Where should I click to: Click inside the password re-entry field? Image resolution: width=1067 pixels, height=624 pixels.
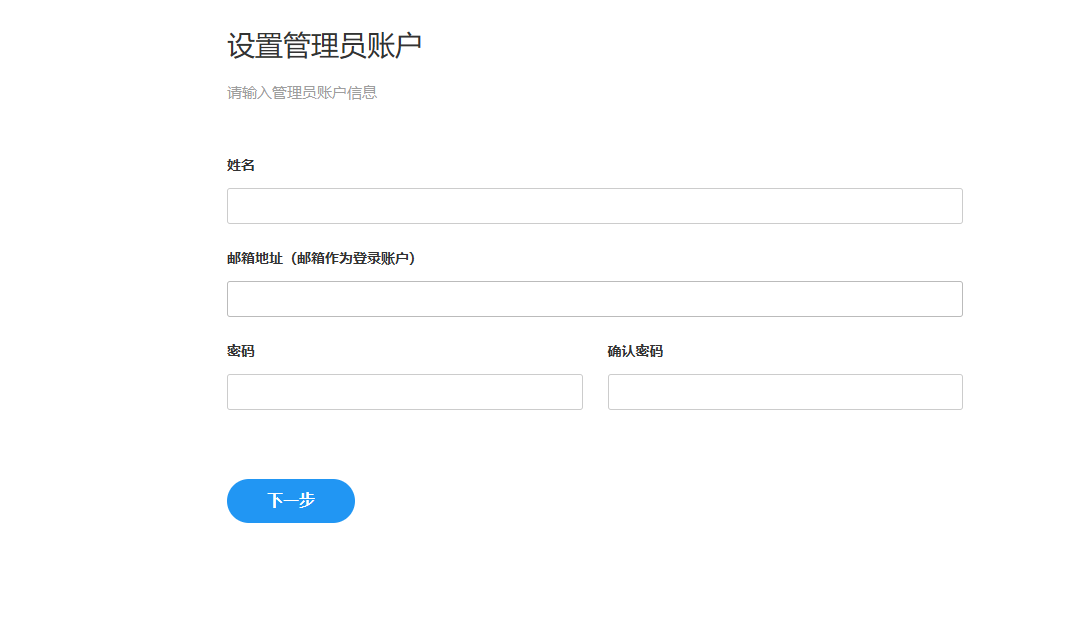[785, 392]
